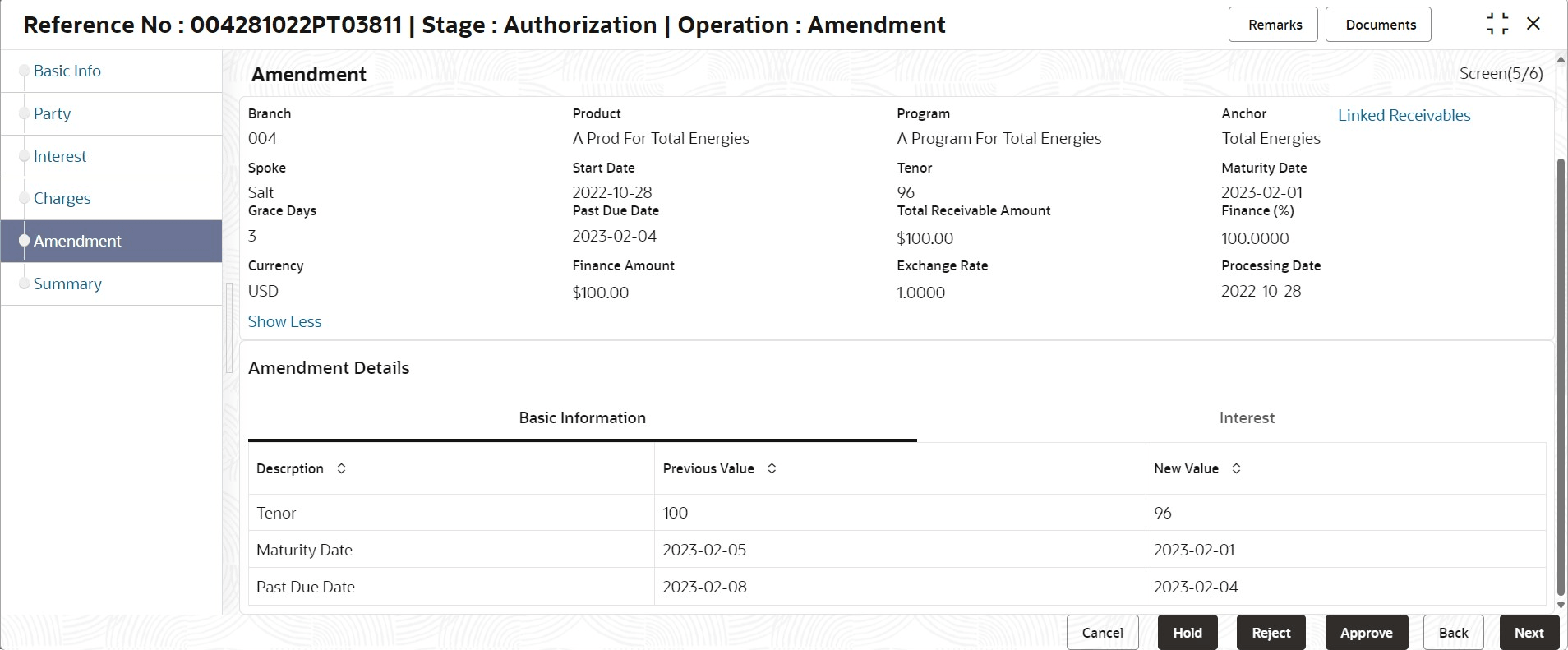Viewport: 1568px width, 650px height.
Task: Switch to the Interest tab
Action: (x=1247, y=417)
